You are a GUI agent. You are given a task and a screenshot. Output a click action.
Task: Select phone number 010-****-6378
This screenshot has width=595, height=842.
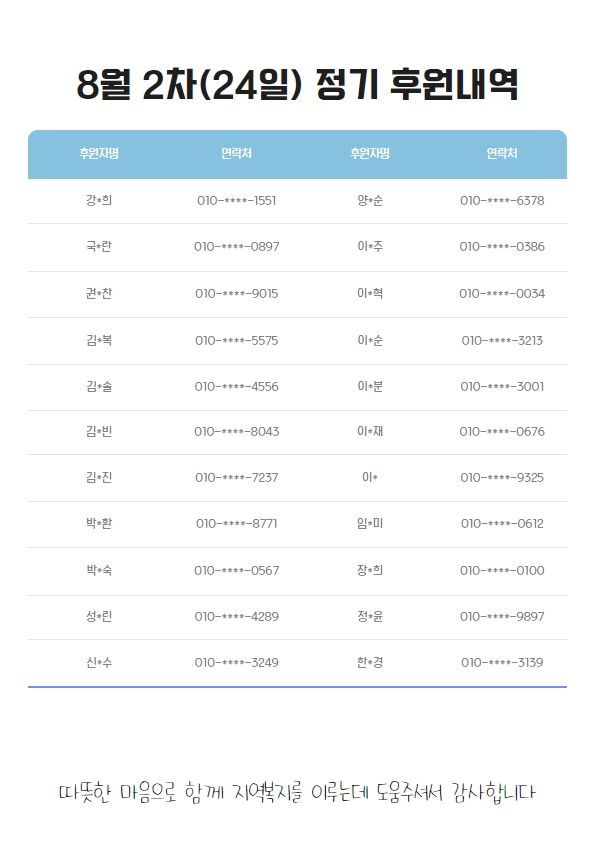tap(502, 201)
